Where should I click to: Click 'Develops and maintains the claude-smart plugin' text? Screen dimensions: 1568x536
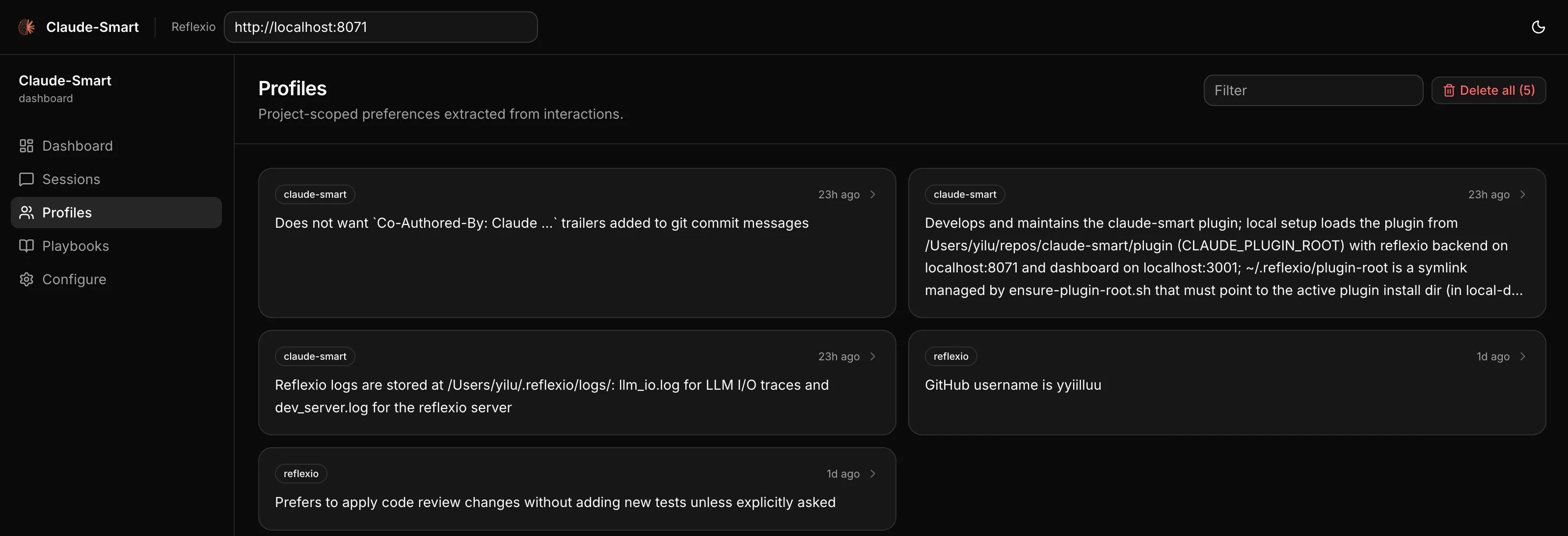tap(1223, 257)
